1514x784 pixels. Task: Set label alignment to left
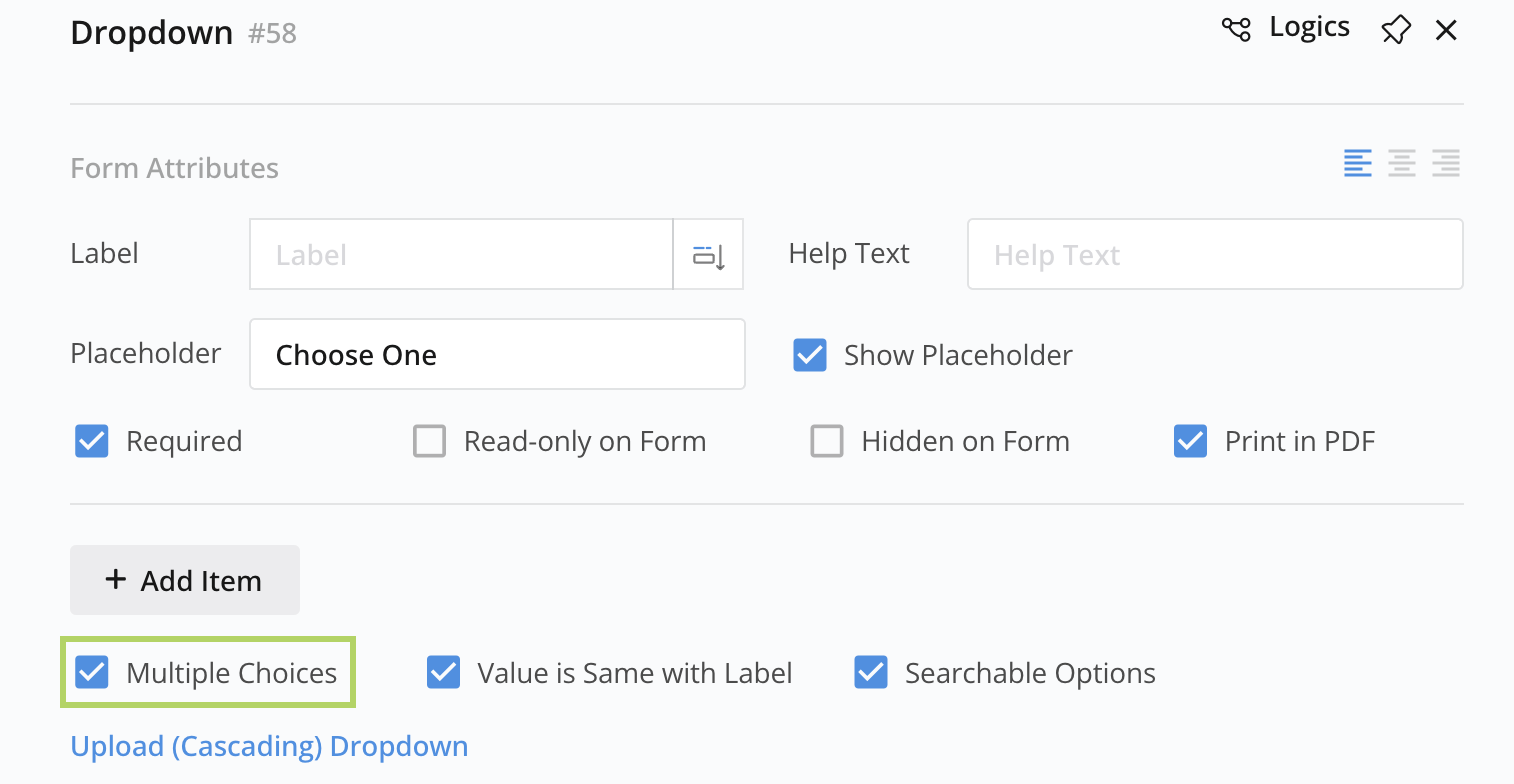1357,163
